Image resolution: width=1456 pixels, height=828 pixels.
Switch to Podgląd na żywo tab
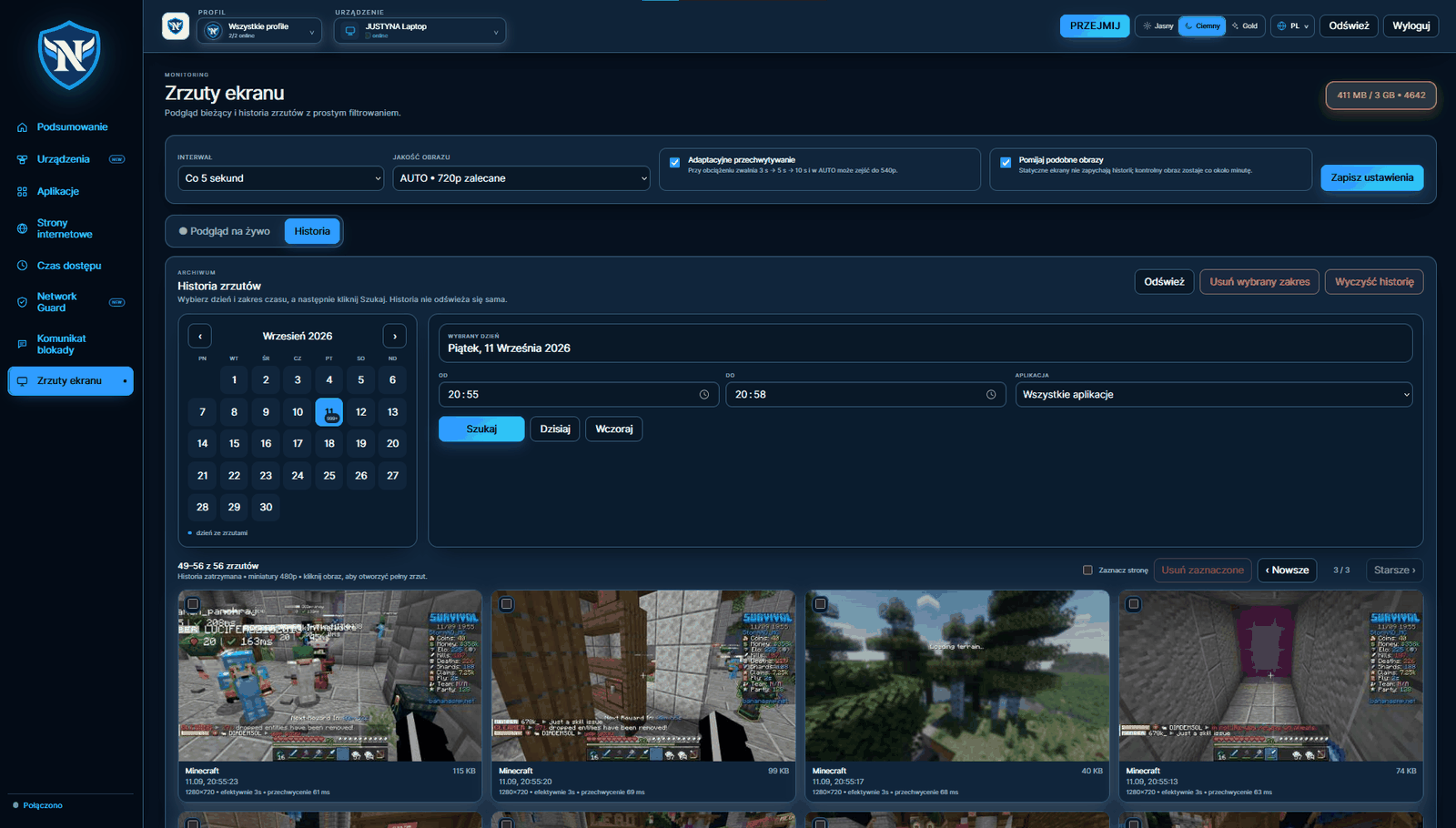pos(225,231)
